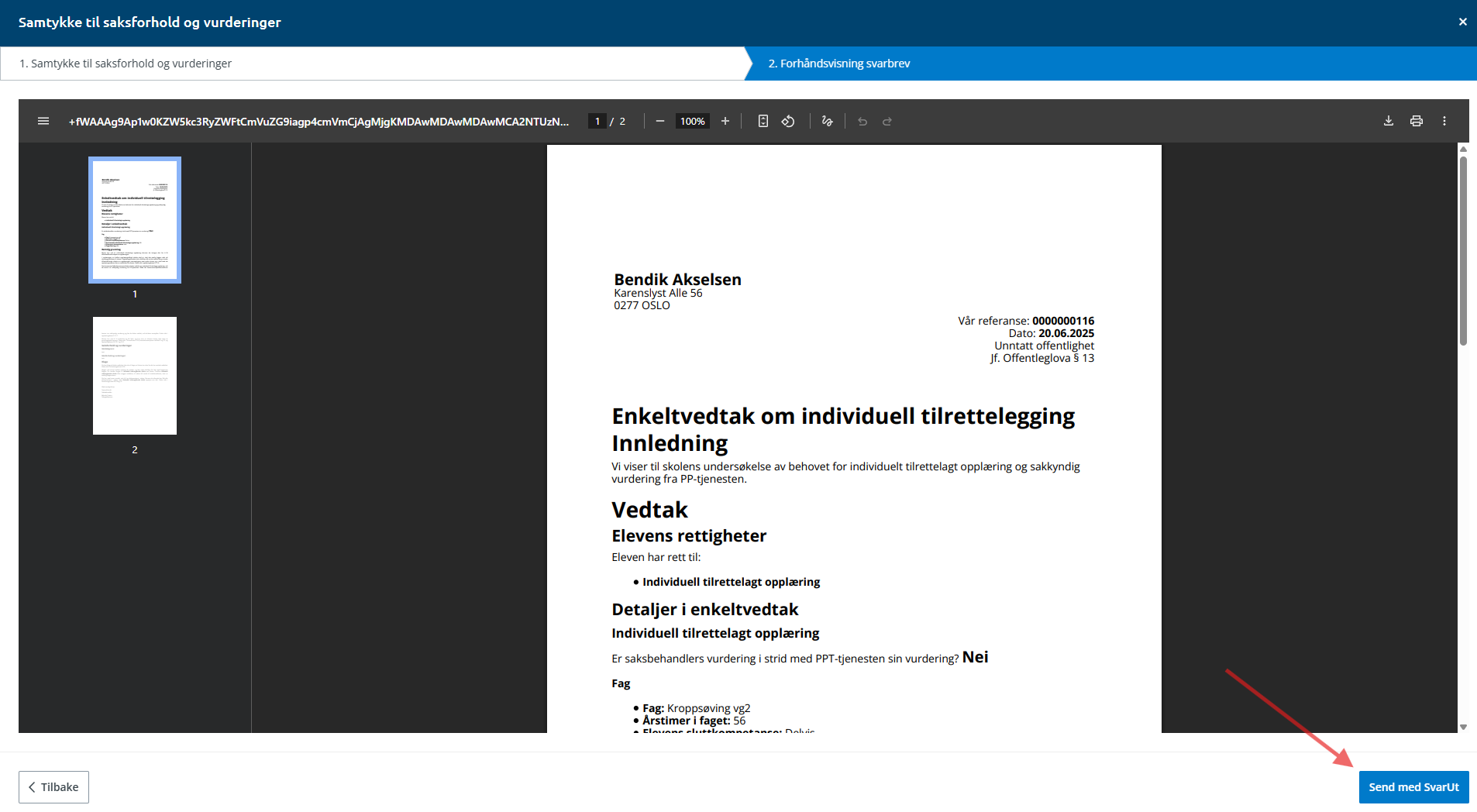The height and width of the screenshot is (812, 1477).
Task: Rotate the document counterclockwise
Action: click(x=788, y=121)
